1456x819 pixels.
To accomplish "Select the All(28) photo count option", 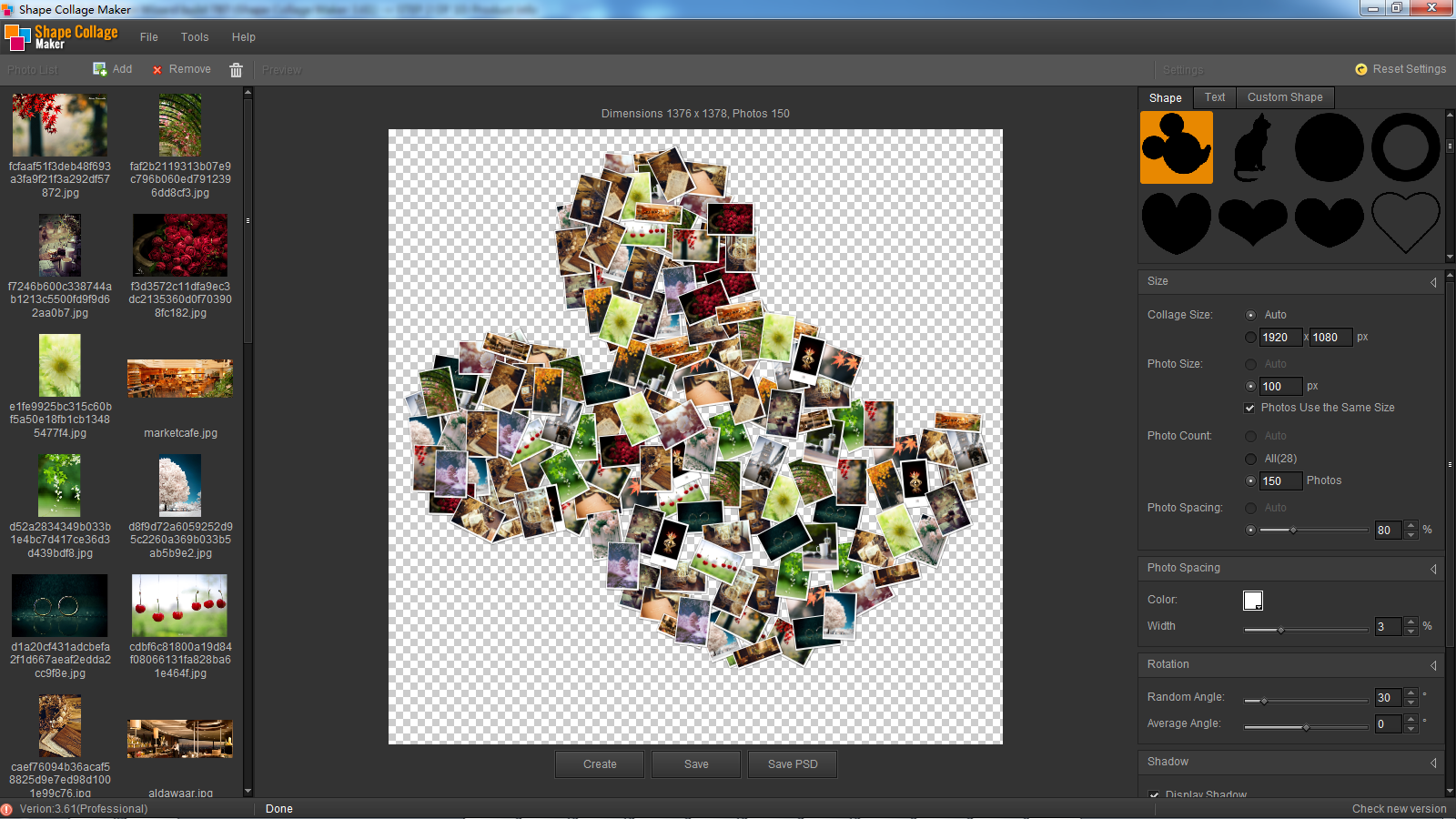I will 1250,459.
